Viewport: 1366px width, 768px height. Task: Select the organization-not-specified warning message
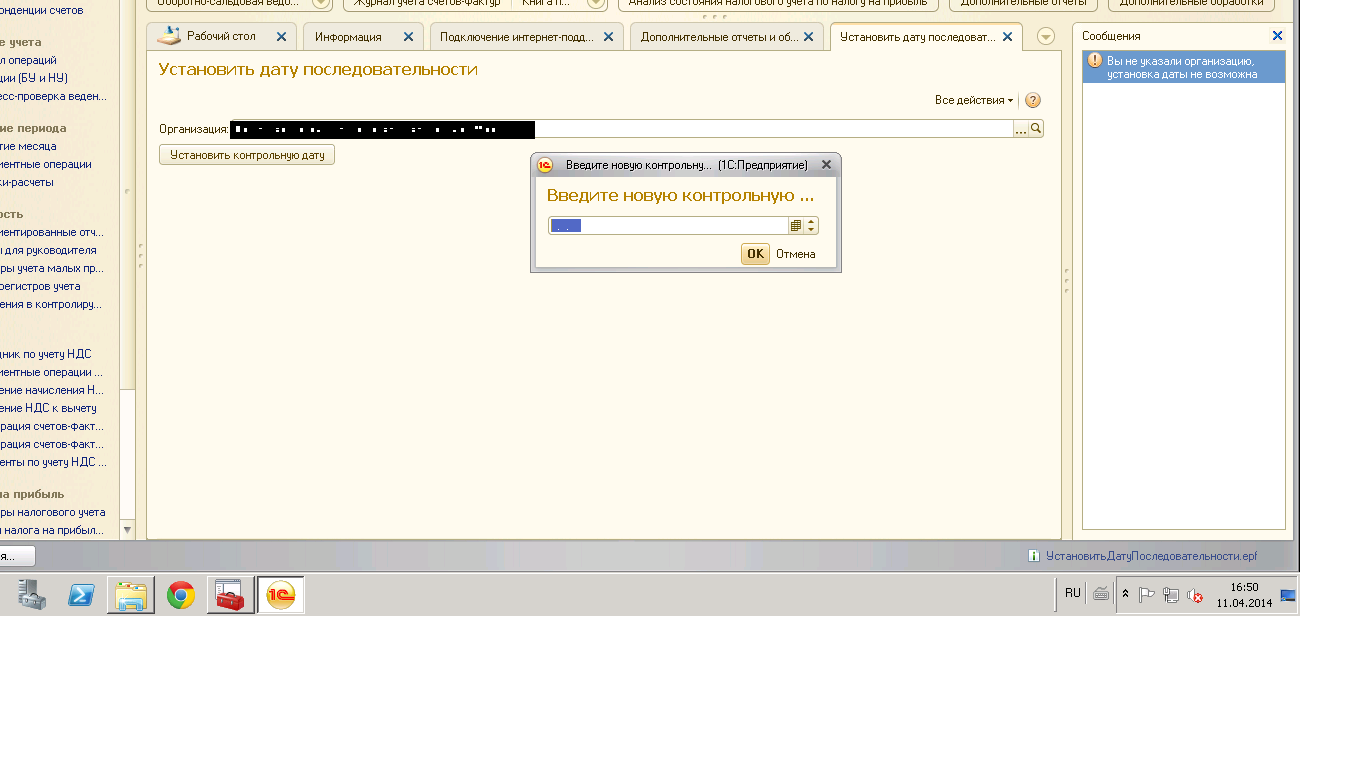(x=1184, y=67)
